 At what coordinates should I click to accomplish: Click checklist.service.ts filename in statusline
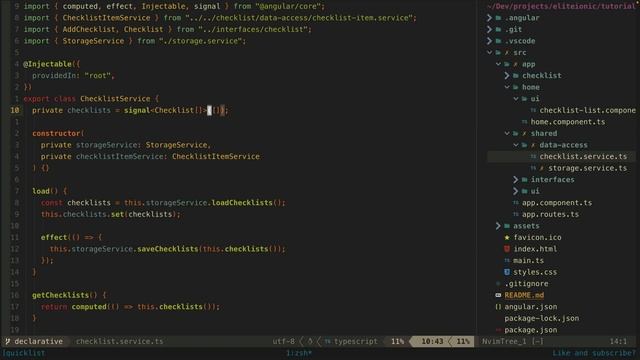120,341
